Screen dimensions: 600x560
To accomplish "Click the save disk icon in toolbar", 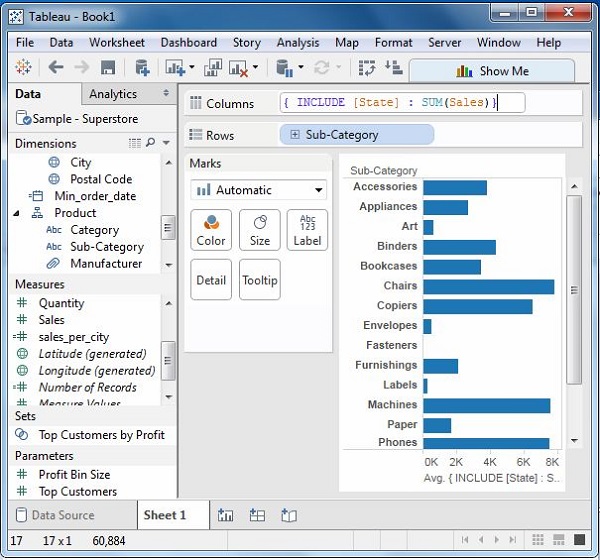I will pyautogui.click(x=108, y=68).
